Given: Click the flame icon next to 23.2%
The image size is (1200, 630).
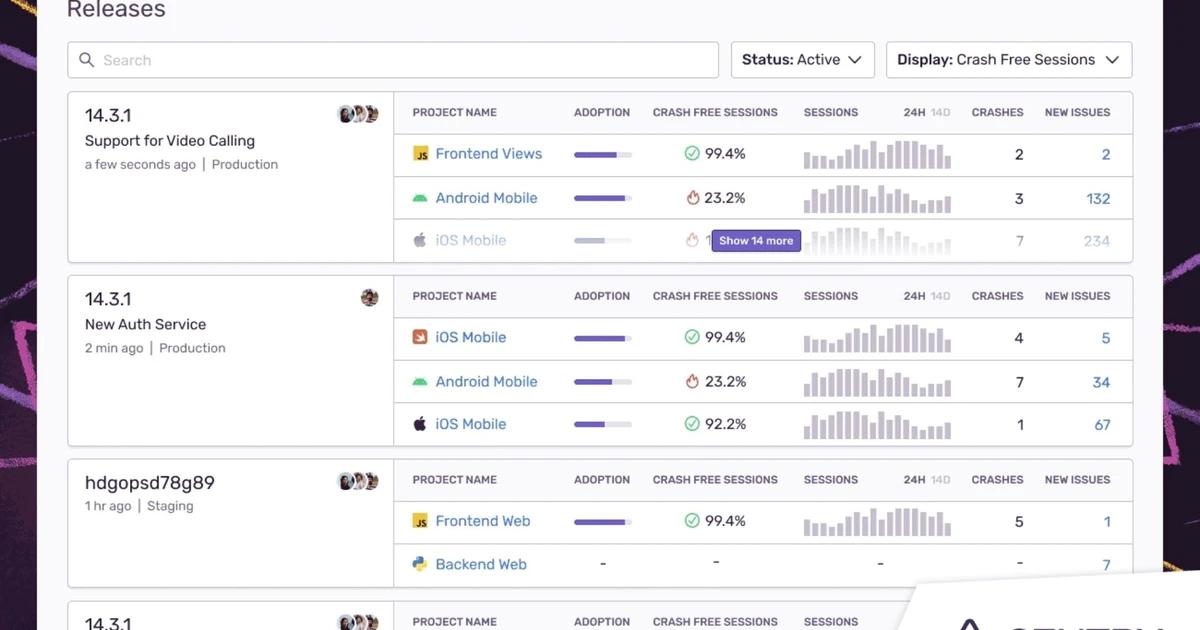Looking at the screenshot, I should pos(694,198).
